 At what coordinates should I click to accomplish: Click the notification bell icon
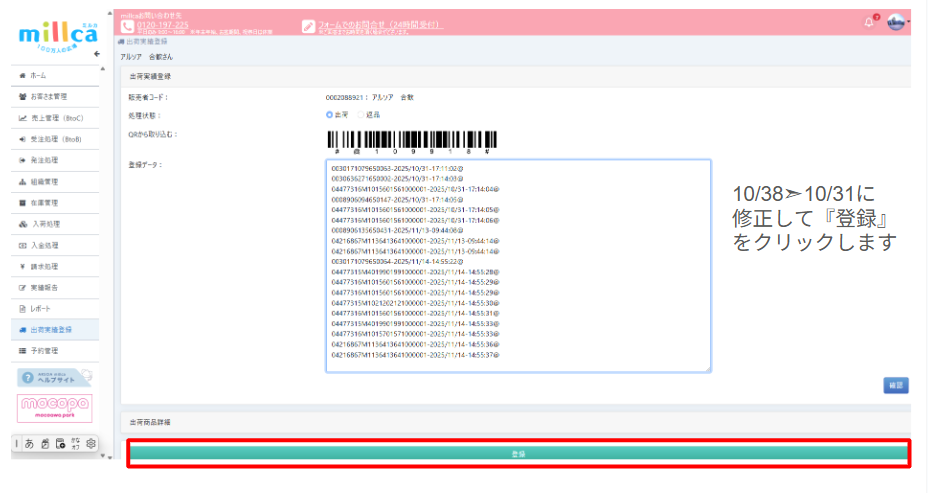(868, 22)
